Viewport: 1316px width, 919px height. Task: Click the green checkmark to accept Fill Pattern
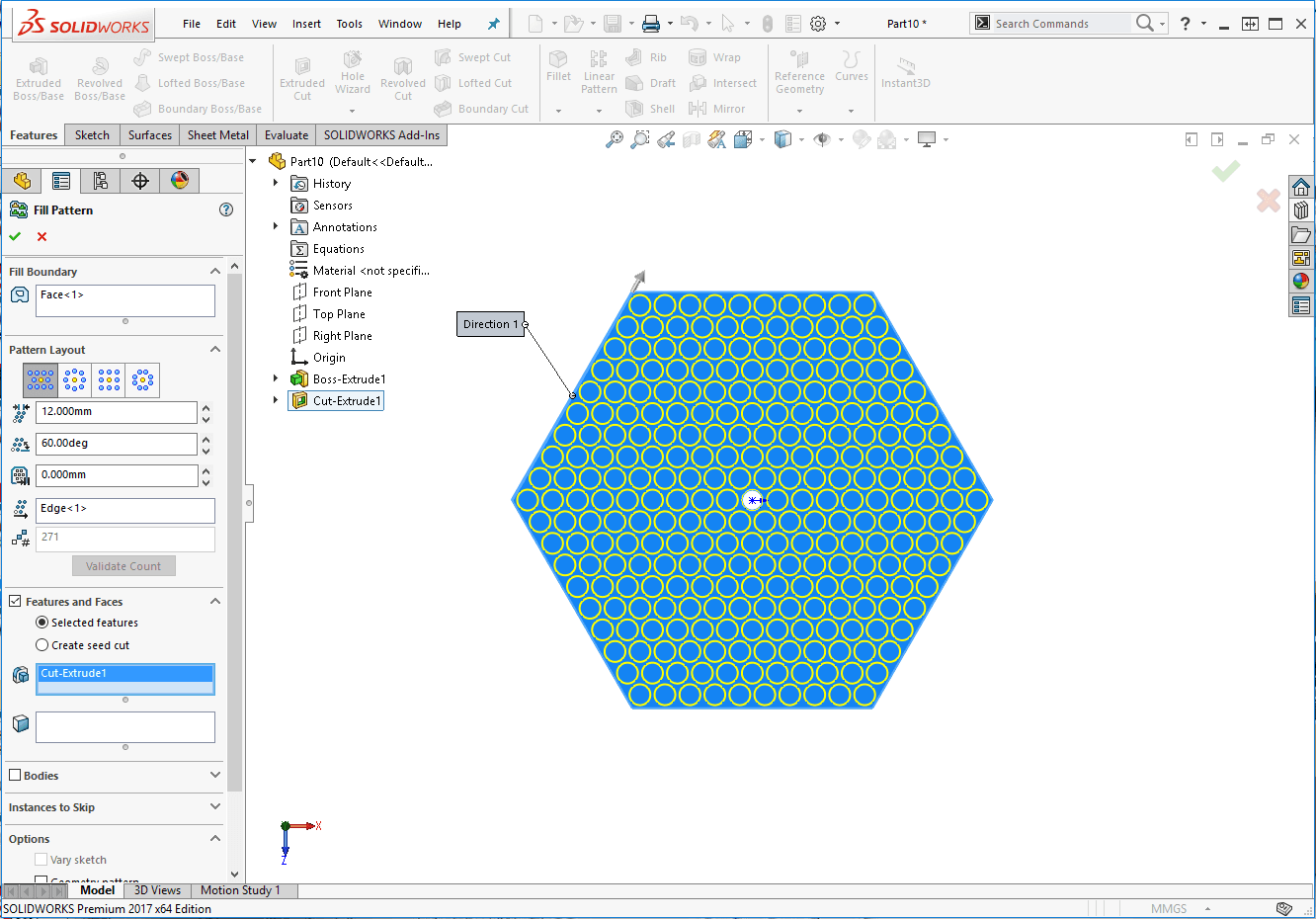coord(15,236)
